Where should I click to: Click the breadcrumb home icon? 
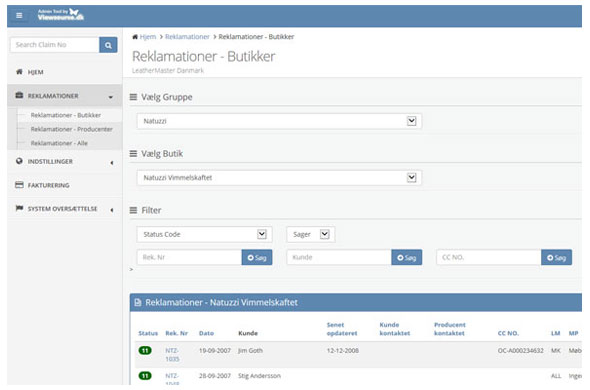tap(135, 37)
